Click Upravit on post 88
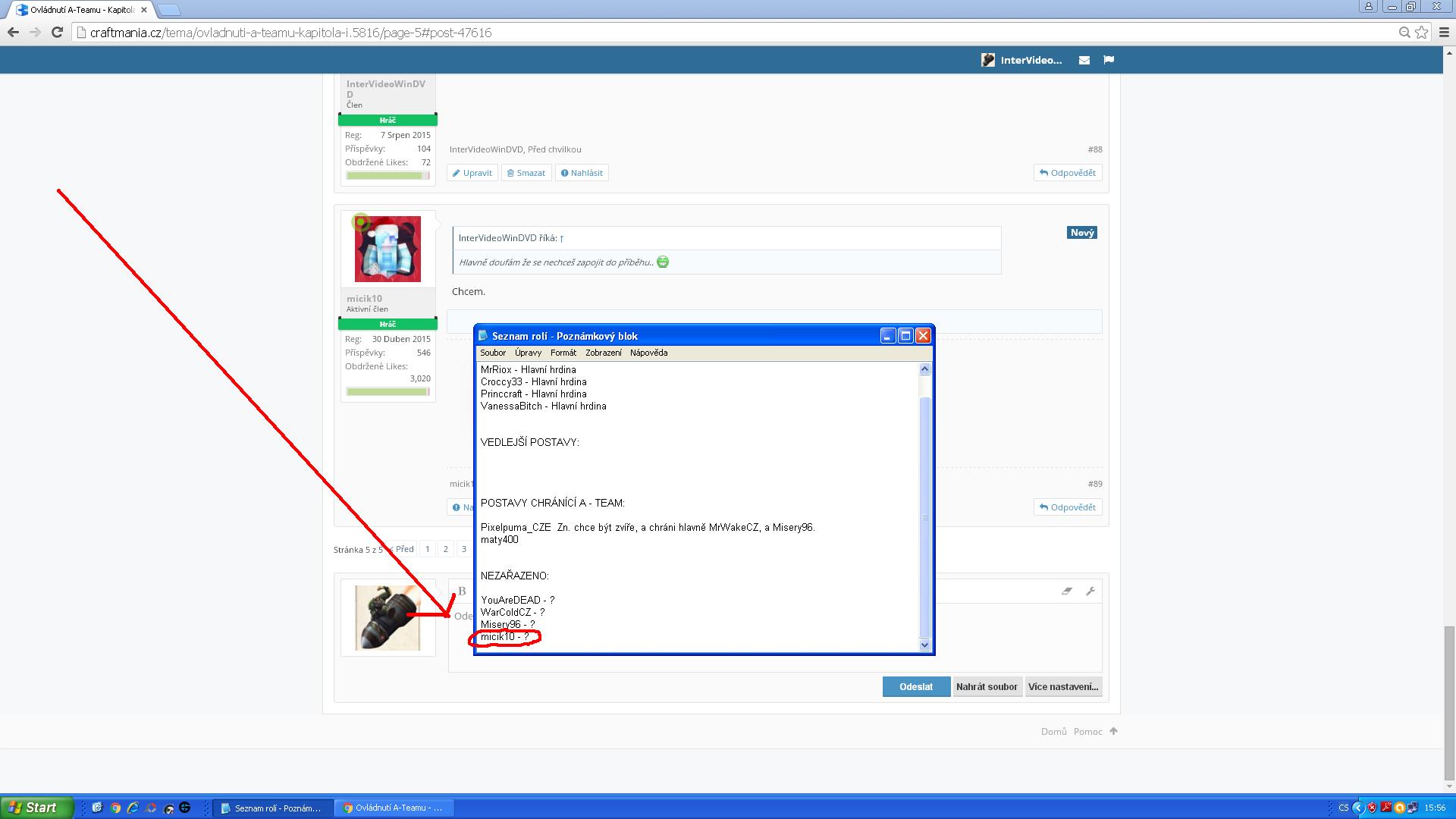Screen dimensions: 1456x819 (472, 173)
